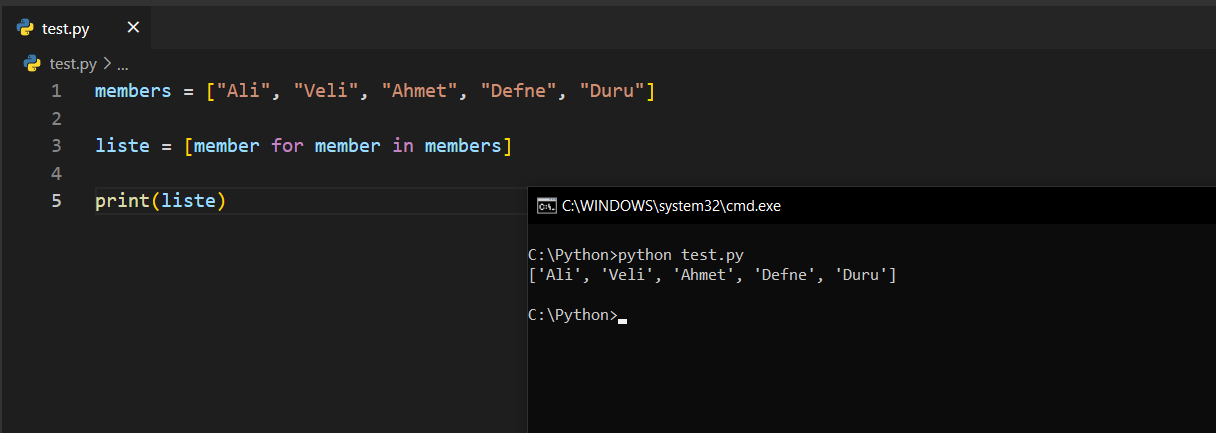Screen dimensions: 1216x433
Task: Click the command prompt cursor after C:\Python>
Action: pos(622,315)
